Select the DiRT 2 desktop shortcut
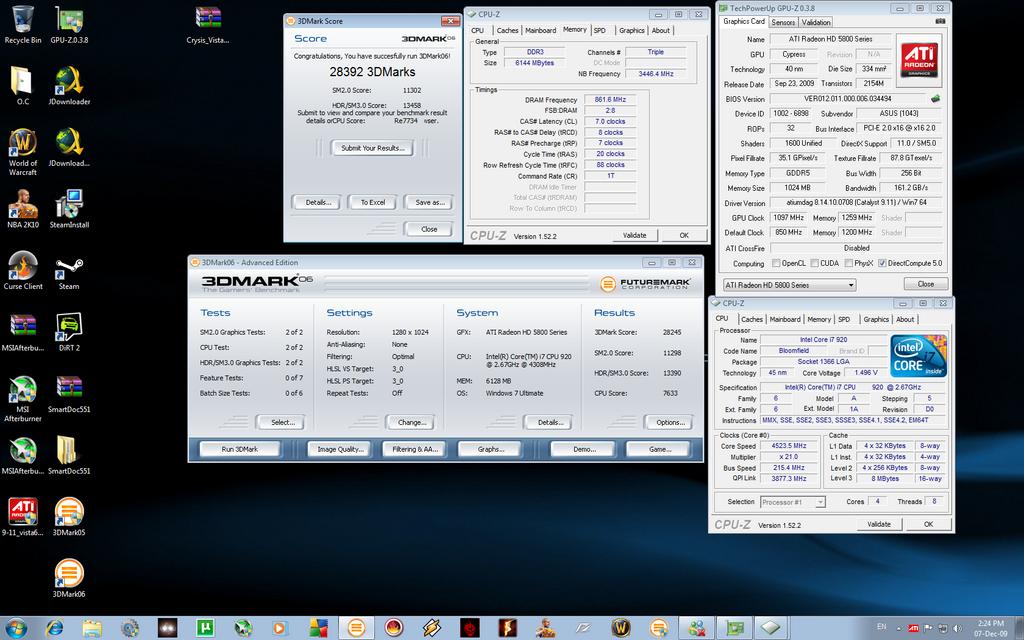 click(x=69, y=332)
